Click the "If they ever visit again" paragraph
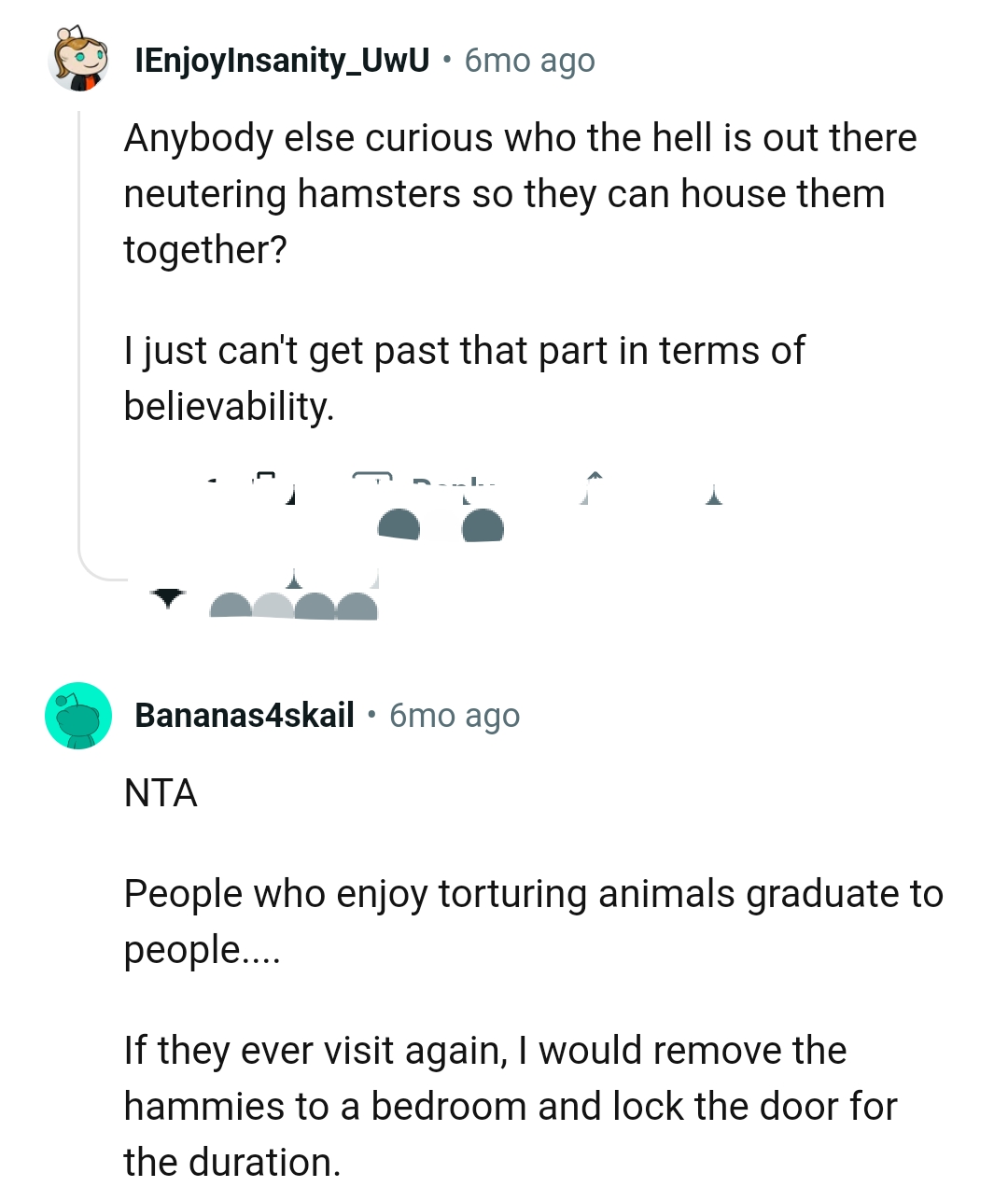This screenshot has width=1008, height=1201. click(x=510, y=1106)
